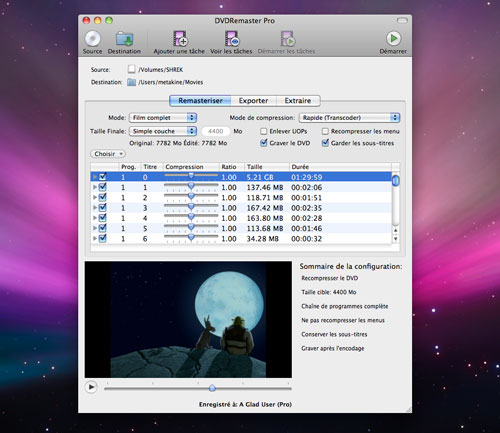
Task: Select the 167.42 MB size cell
Action: click(x=265, y=208)
